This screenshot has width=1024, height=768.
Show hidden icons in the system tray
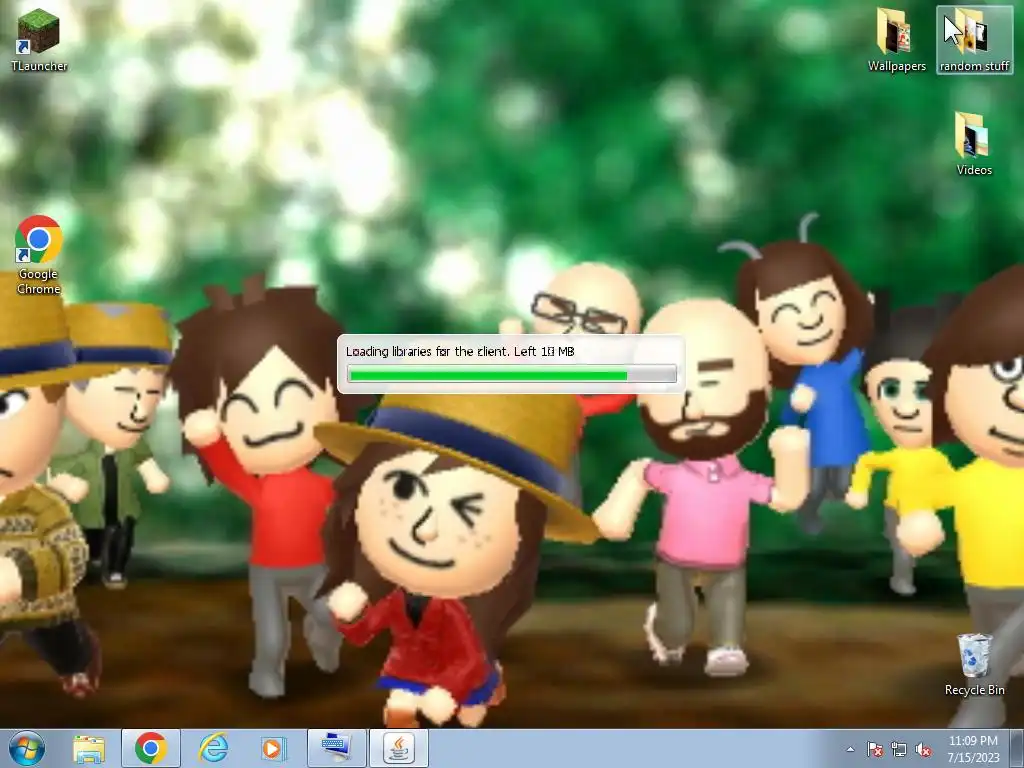tap(850, 749)
